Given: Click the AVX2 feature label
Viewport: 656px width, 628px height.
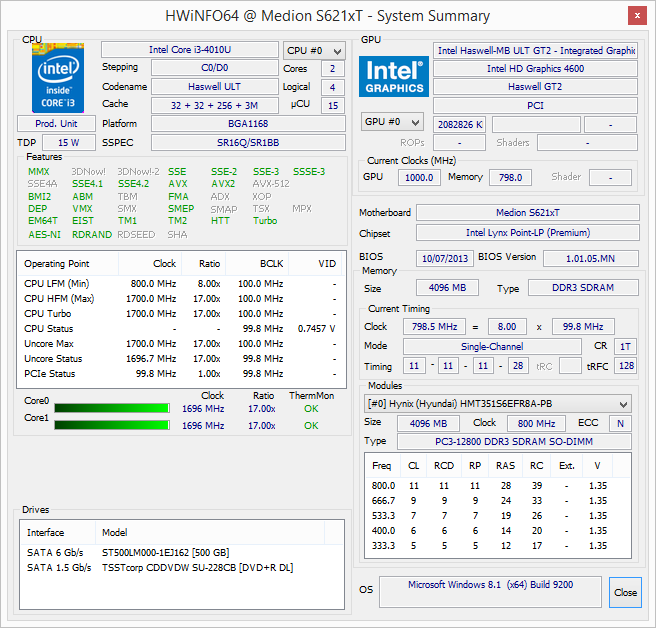Looking at the screenshot, I should pos(223,184).
